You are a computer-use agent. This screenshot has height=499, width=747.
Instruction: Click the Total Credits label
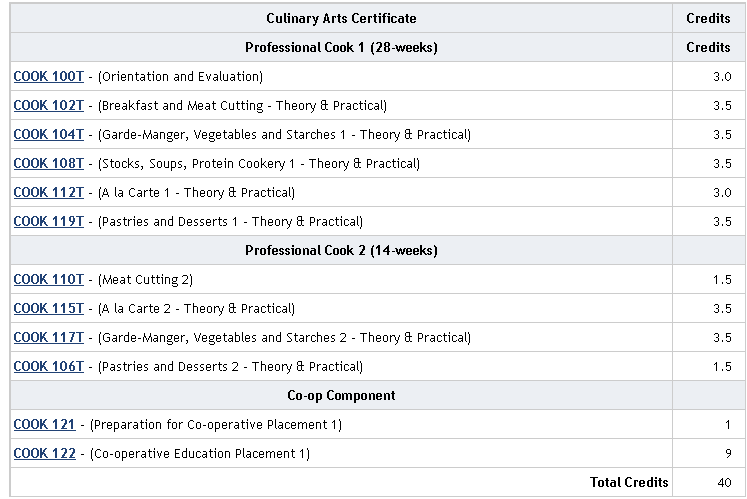point(629,483)
